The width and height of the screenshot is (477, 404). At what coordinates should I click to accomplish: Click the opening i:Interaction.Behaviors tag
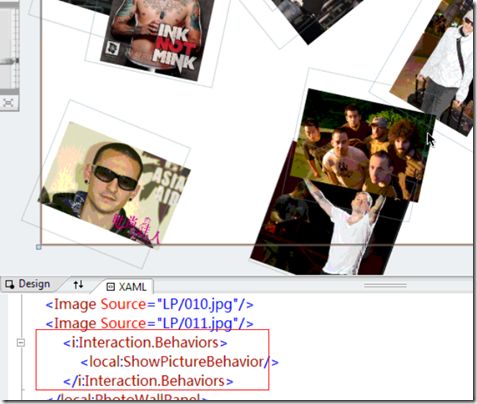(145, 343)
